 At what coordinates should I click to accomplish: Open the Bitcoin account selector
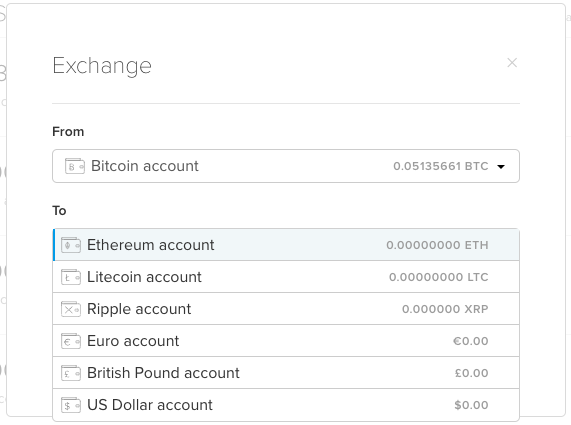pos(286,166)
